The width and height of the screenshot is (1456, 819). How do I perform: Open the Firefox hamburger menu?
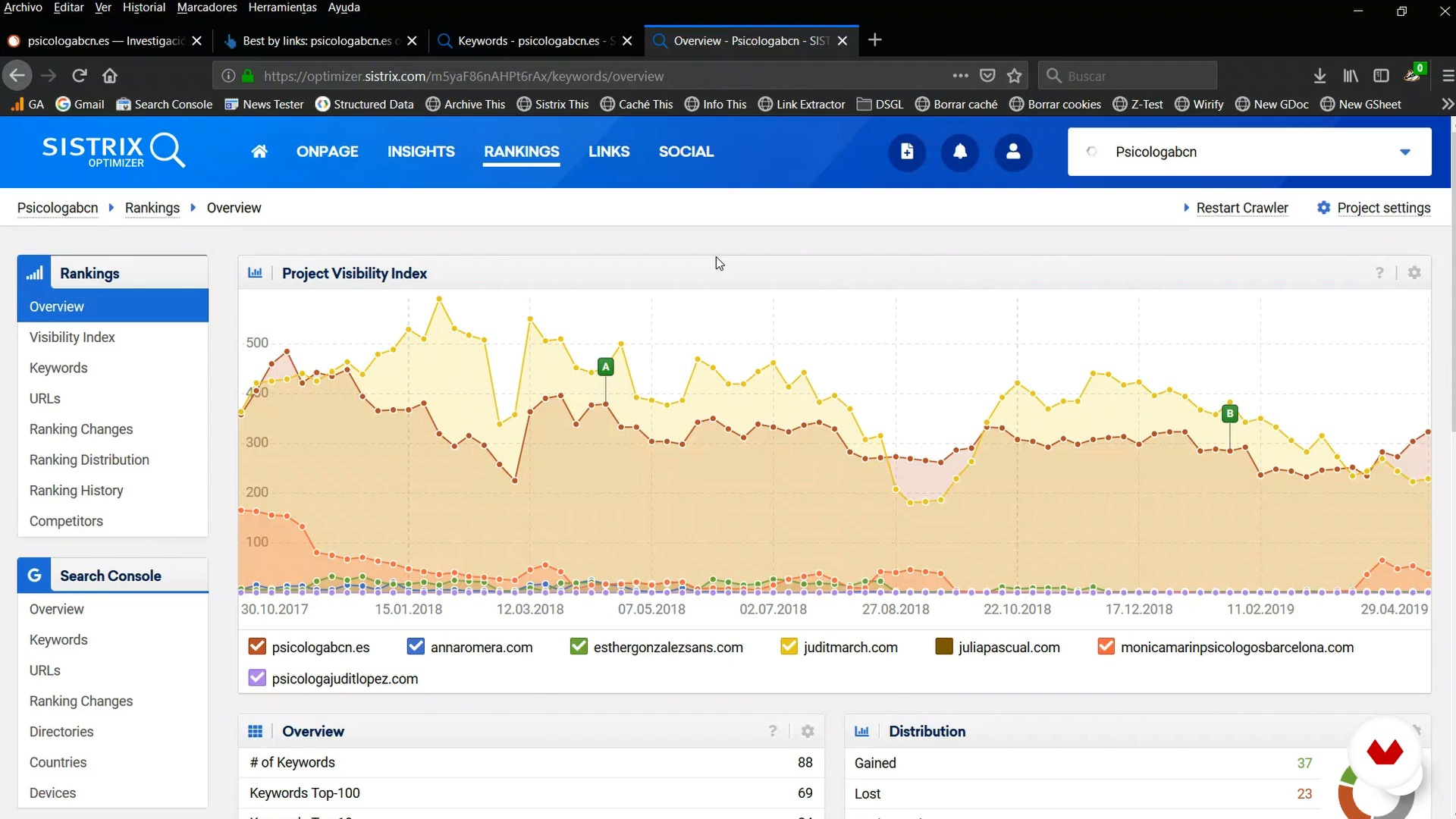click(1448, 76)
